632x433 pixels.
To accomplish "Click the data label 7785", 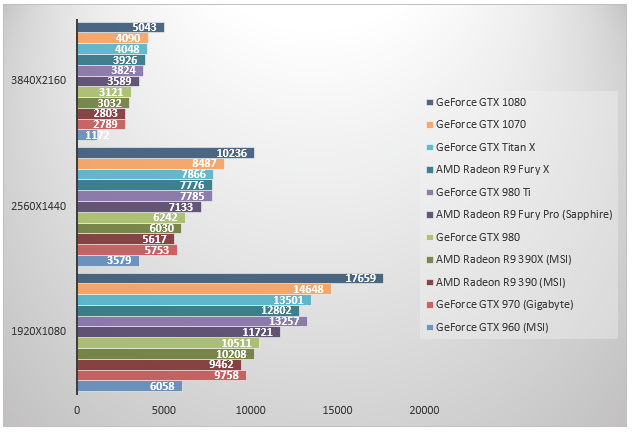I will pos(192,196).
